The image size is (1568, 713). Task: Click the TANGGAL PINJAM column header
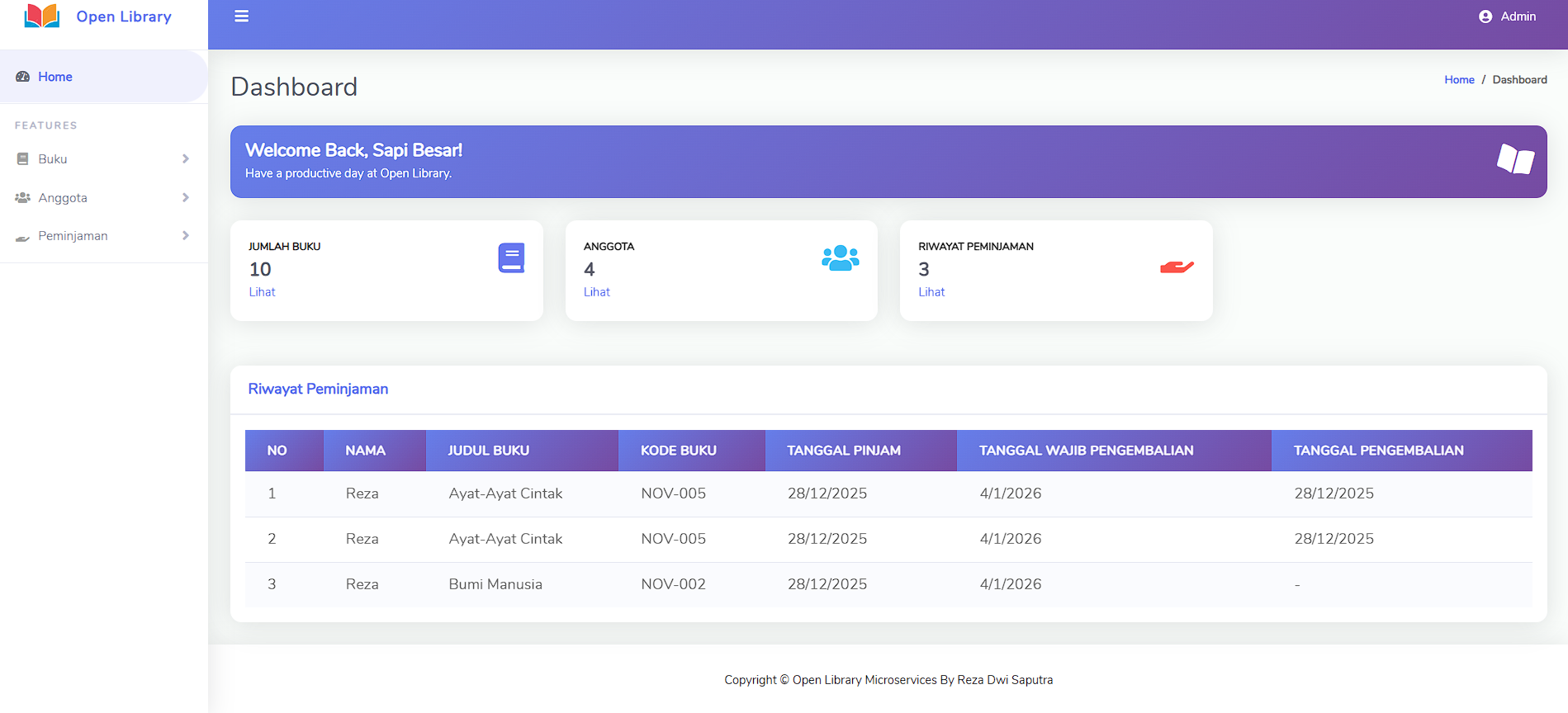pos(861,451)
